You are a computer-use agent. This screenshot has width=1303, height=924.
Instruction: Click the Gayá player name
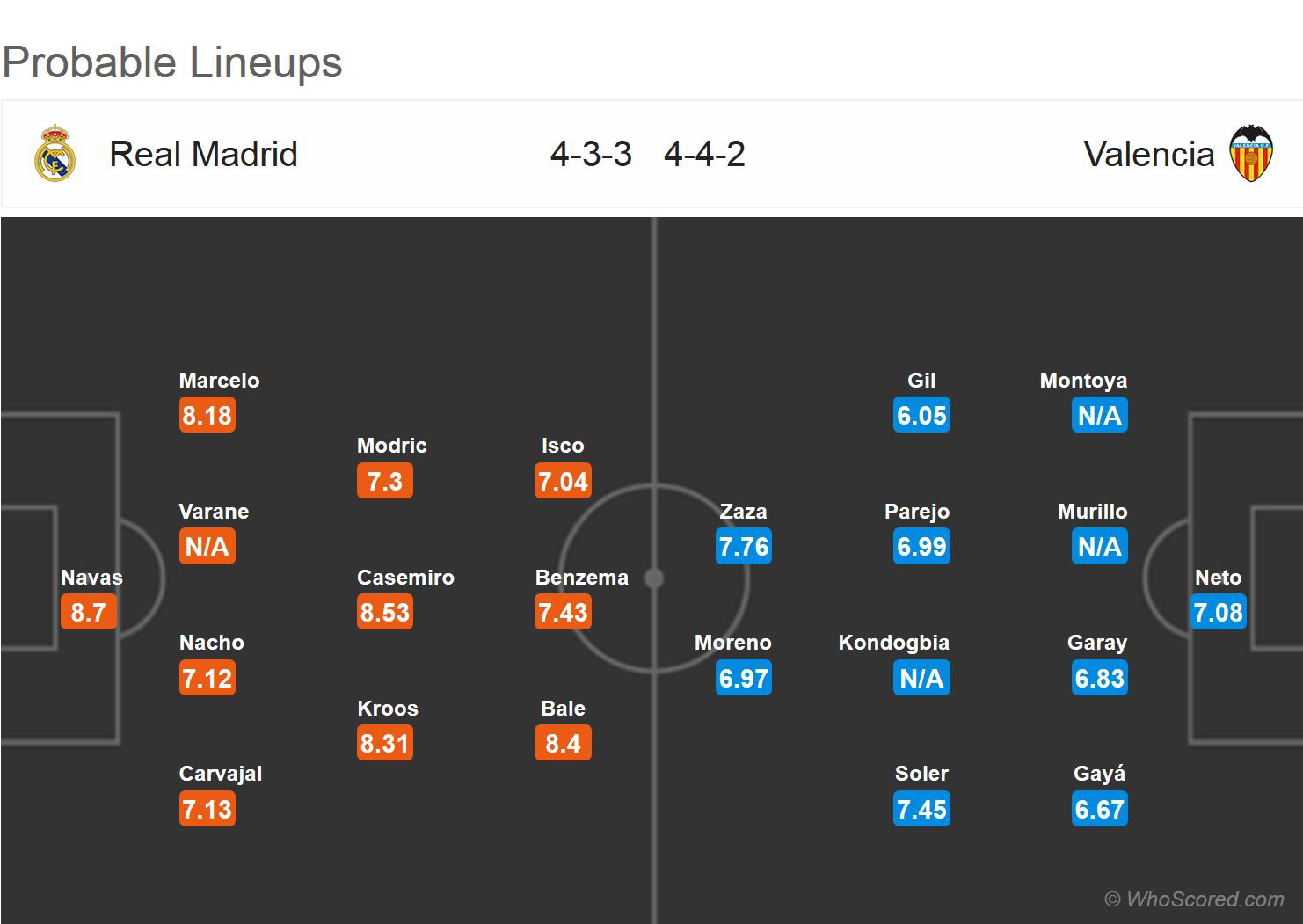(1099, 774)
